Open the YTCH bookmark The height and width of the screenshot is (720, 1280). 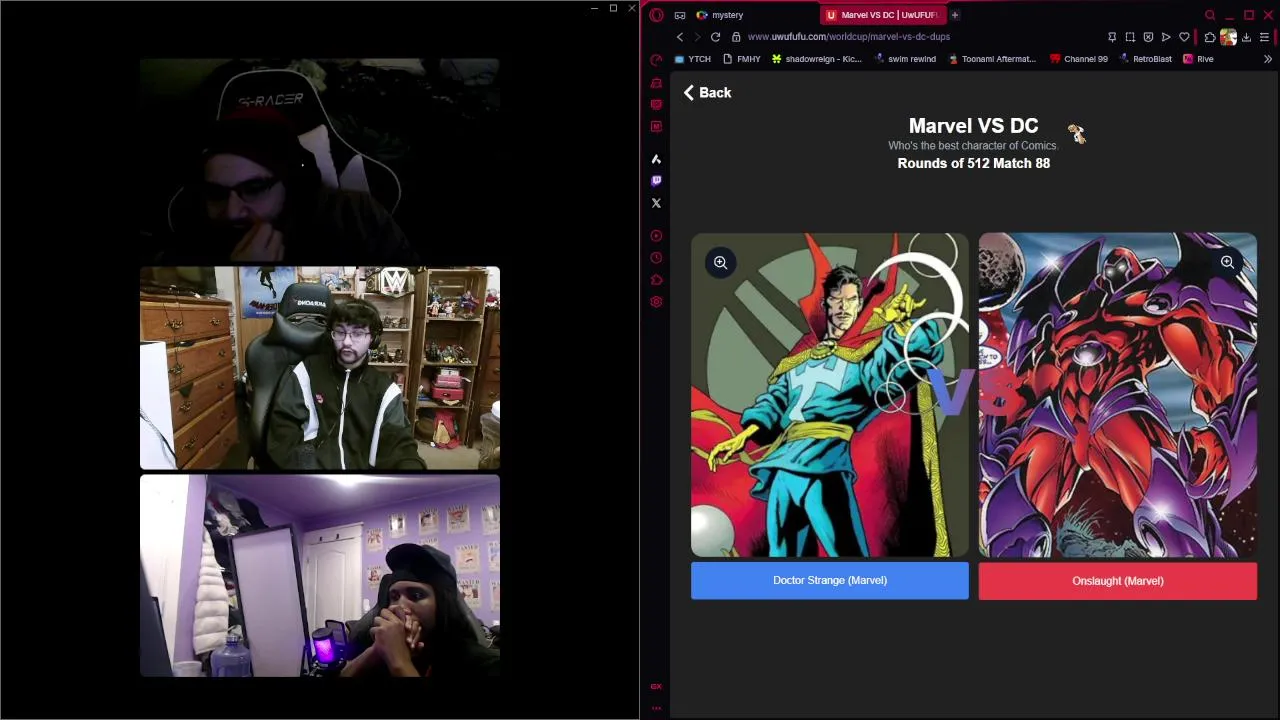click(692, 59)
